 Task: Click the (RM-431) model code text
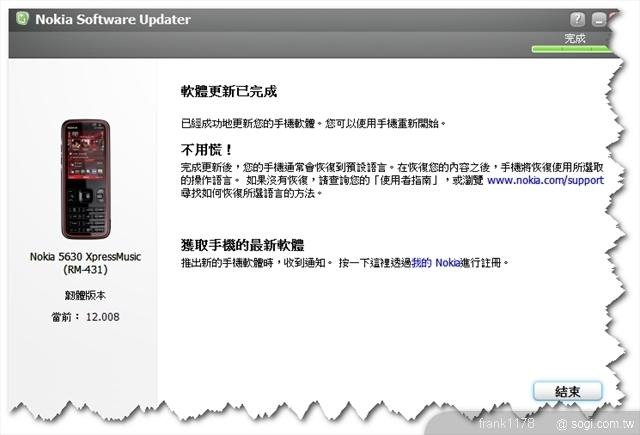(x=85, y=270)
